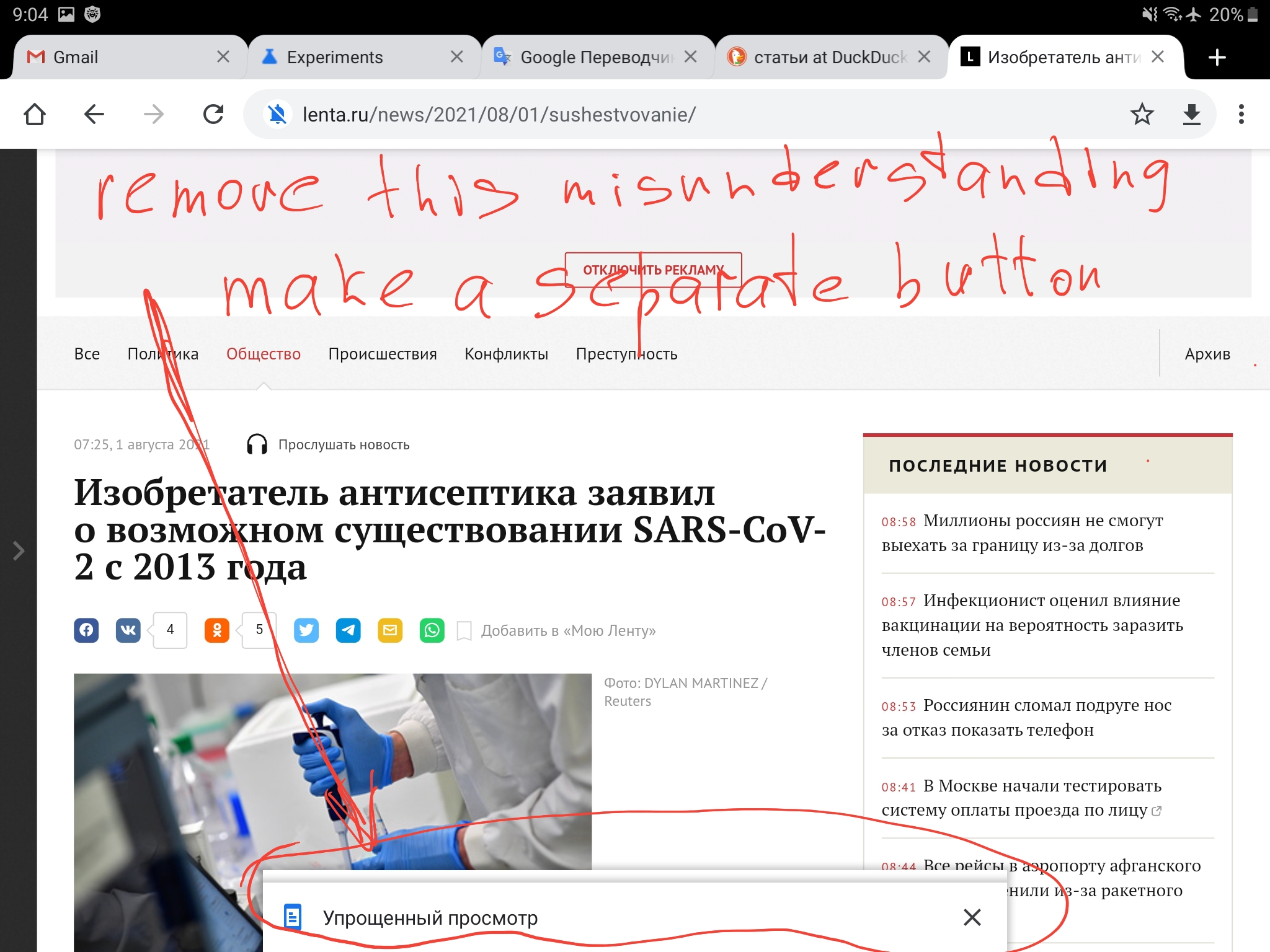Close the Google Переводчик tab
This screenshot has height=952, width=1270.
coord(690,57)
